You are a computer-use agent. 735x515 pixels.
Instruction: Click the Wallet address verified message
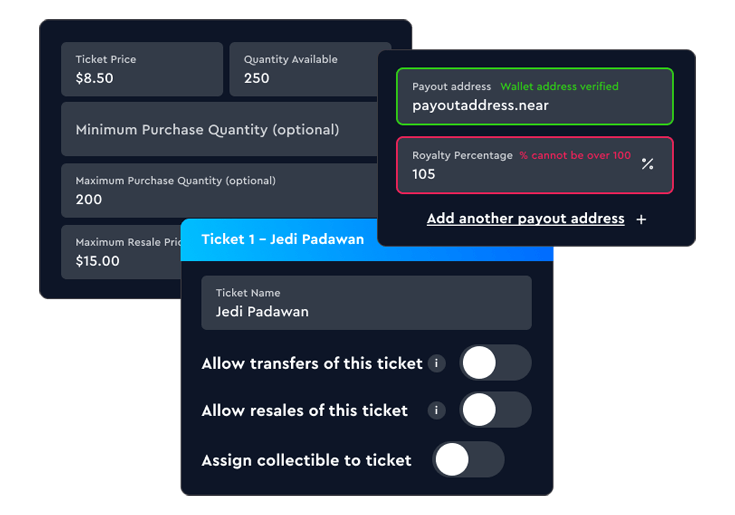coord(559,86)
